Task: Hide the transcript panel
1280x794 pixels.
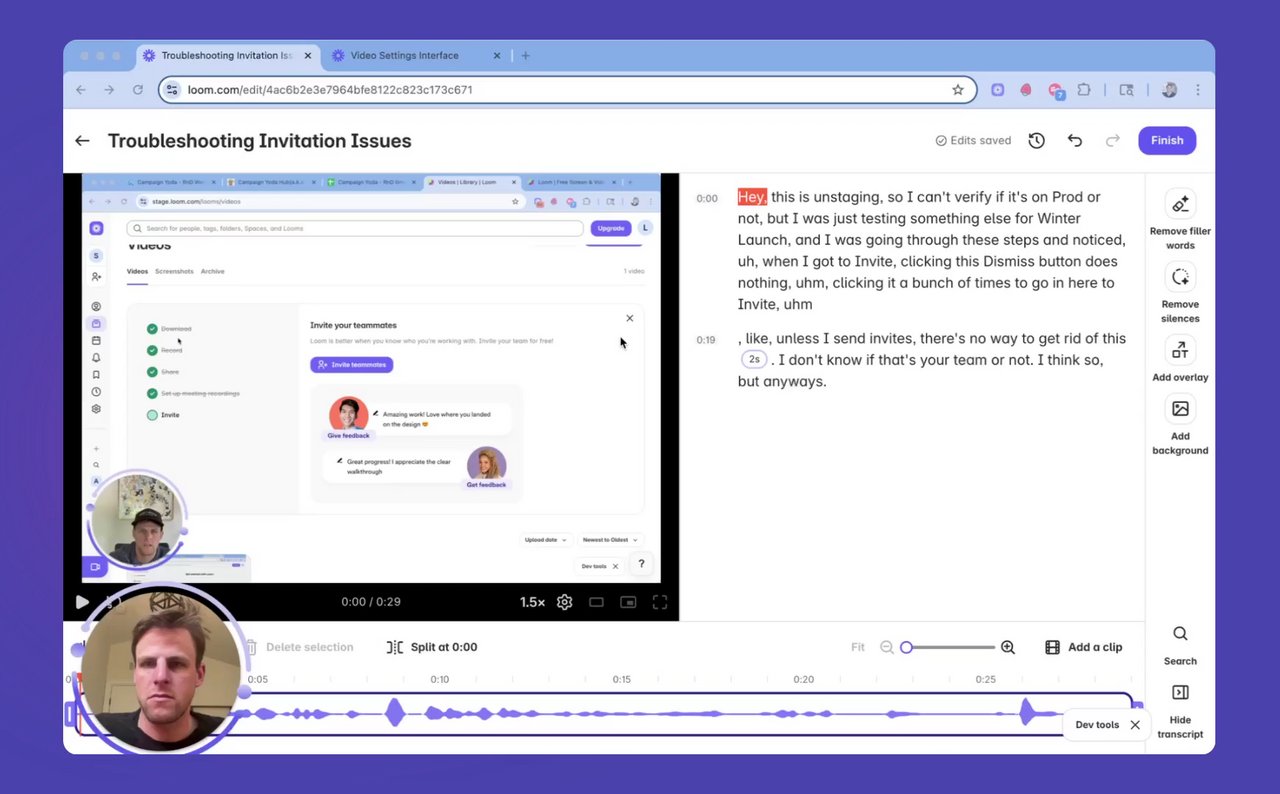Action: 1180,711
